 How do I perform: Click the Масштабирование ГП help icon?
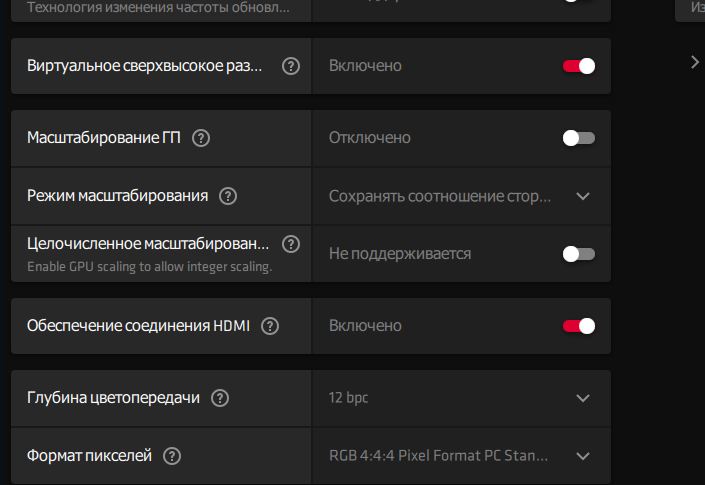pos(201,138)
